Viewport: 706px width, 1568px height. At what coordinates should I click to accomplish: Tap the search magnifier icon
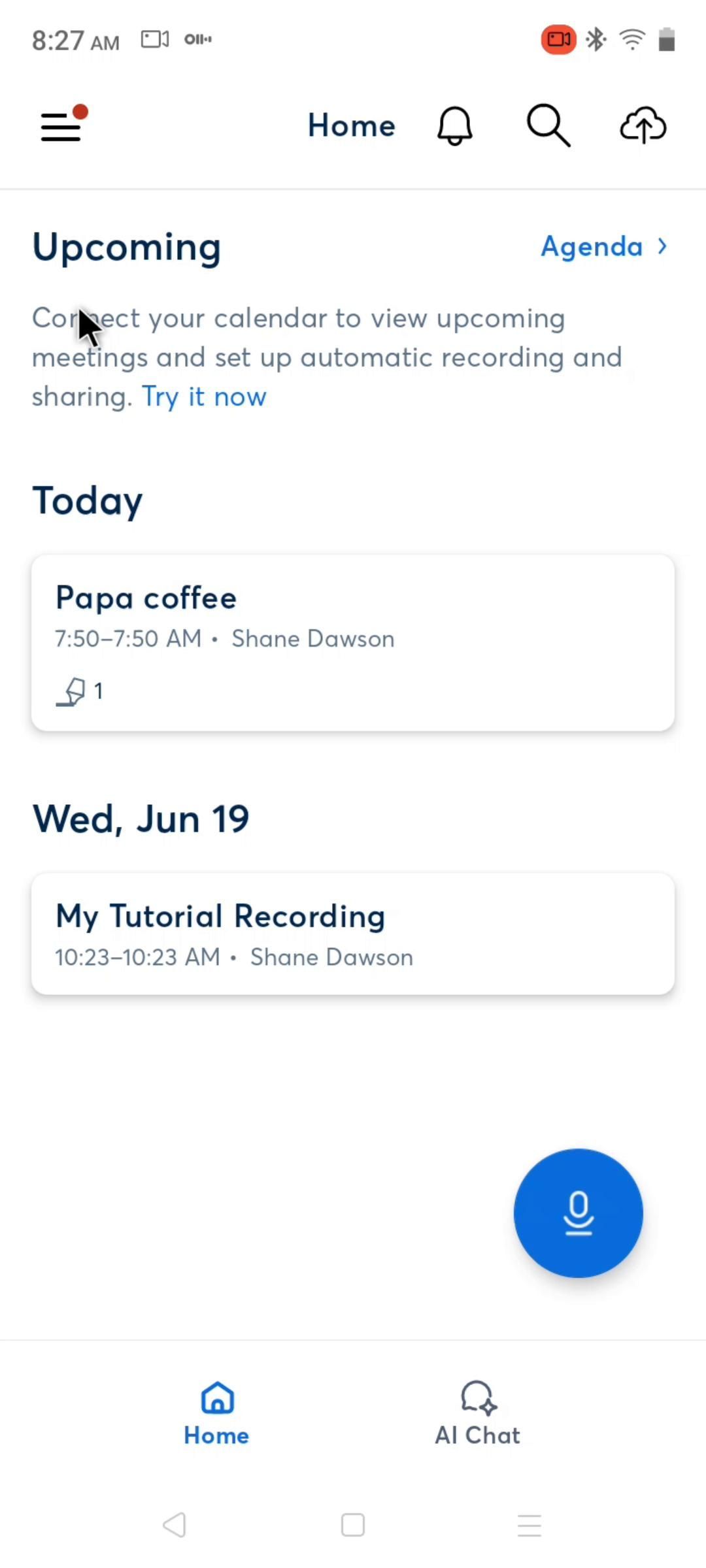click(x=548, y=125)
